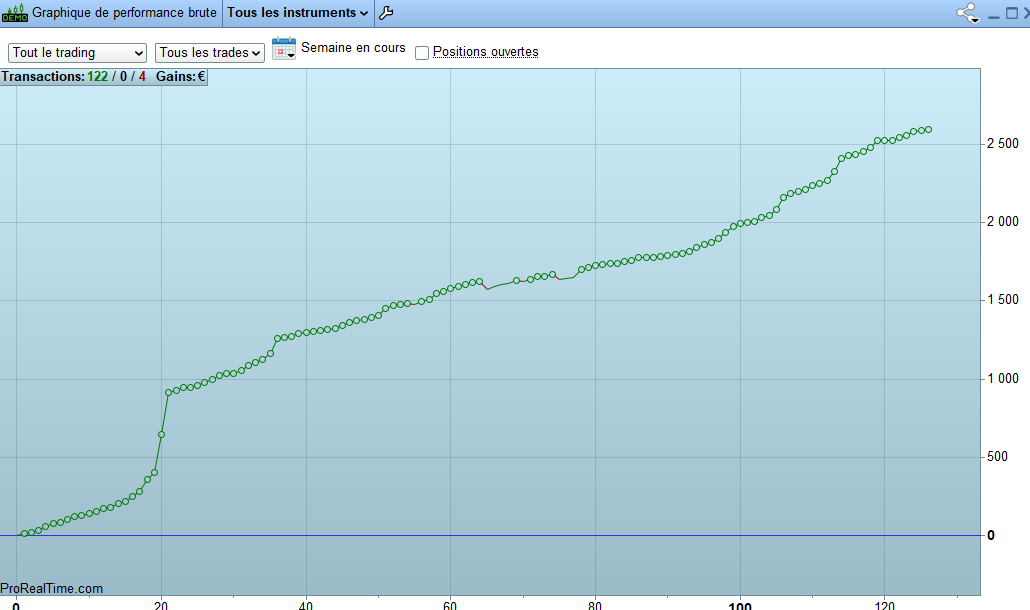Viewport: 1030px width, 610px height.
Task: Click the Transactions summary box
Action: tap(104, 77)
